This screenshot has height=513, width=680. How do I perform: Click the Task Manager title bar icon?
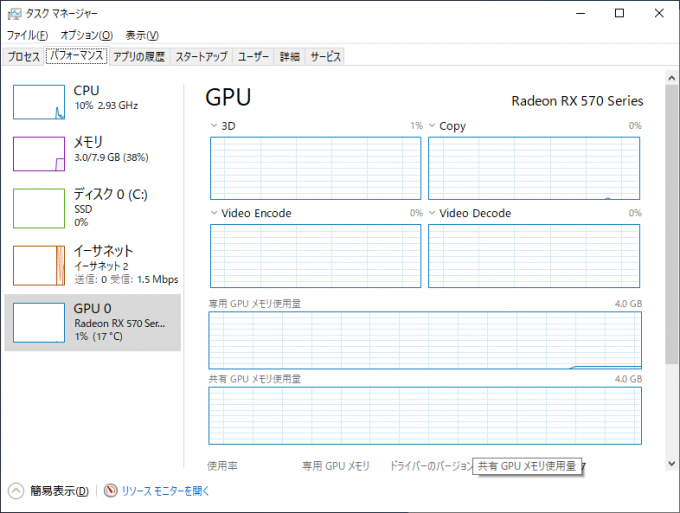(14, 14)
